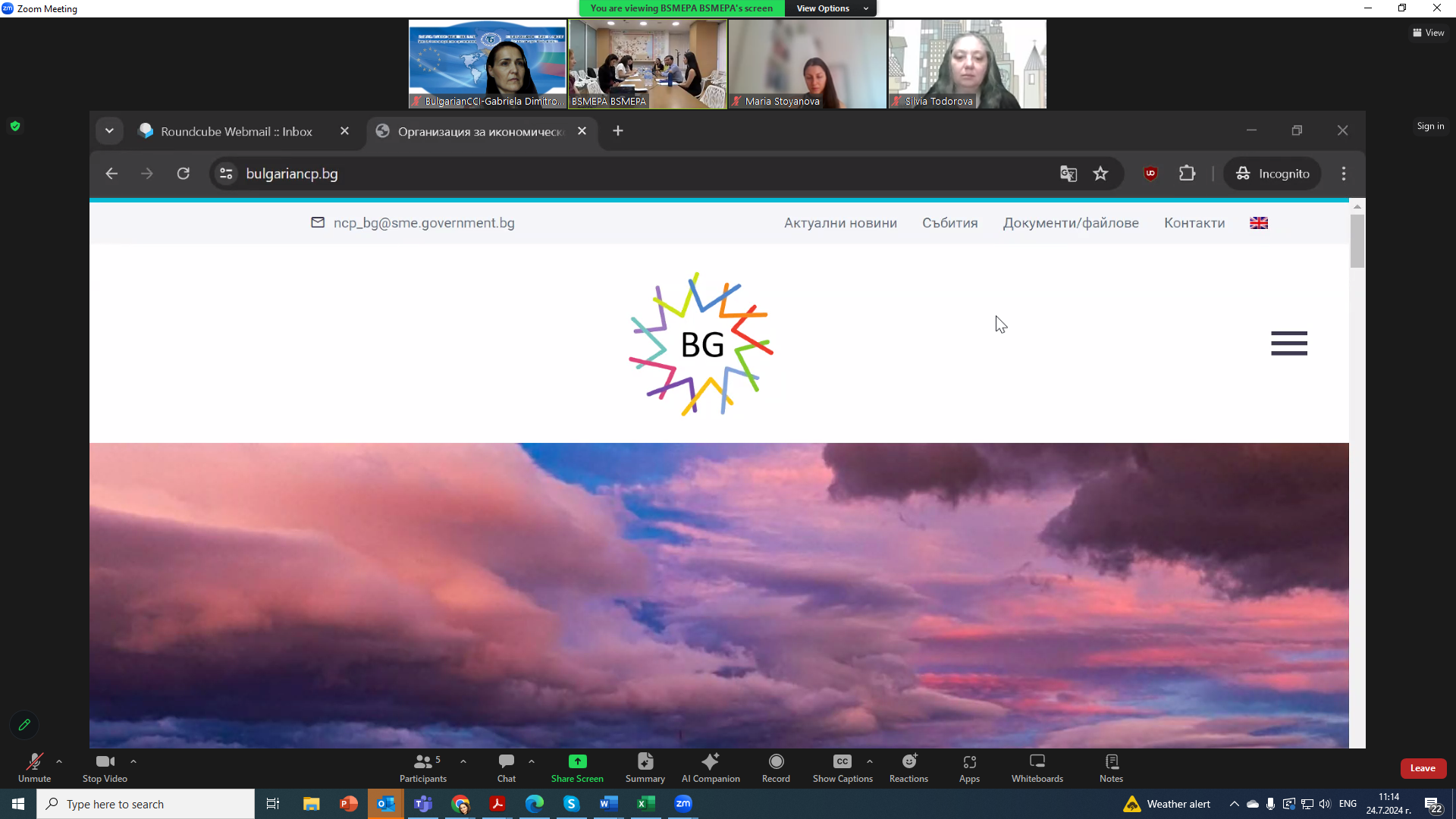Image resolution: width=1456 pixels, height=819 pixels.
Task: Open Актуални новини page
Action: 840,223
